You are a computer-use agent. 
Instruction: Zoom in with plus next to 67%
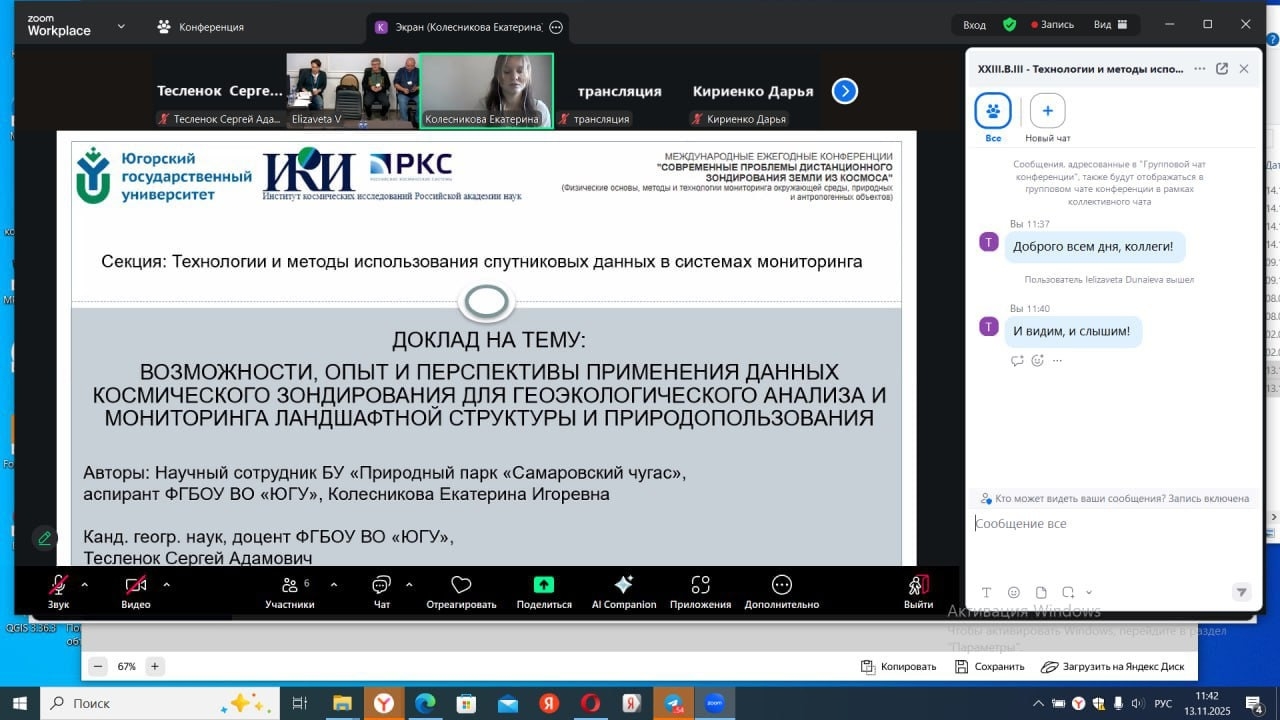tap(154, 666)
